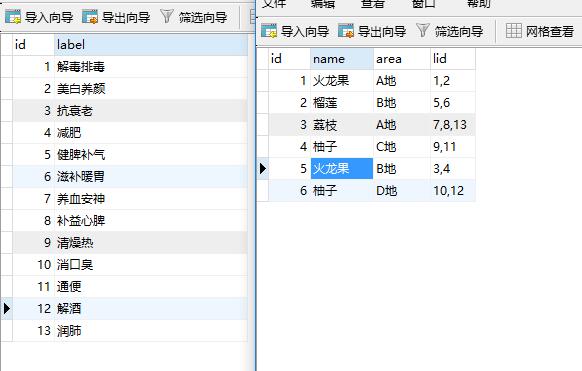Click the export wizard icon in right window
This screenshot has width=582, height=371.
click(x=346, y=31)
